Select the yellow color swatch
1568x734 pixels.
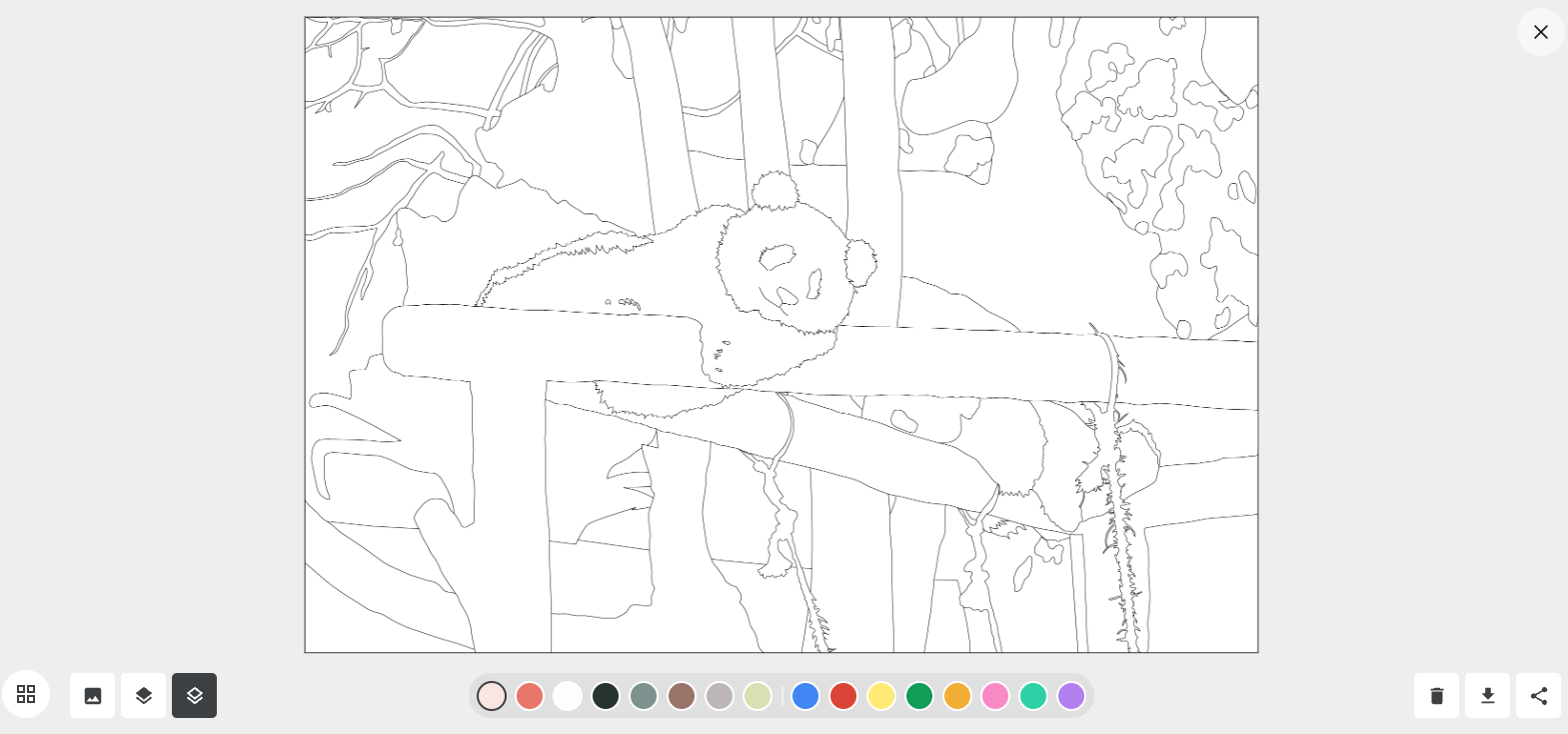(881, 696)
